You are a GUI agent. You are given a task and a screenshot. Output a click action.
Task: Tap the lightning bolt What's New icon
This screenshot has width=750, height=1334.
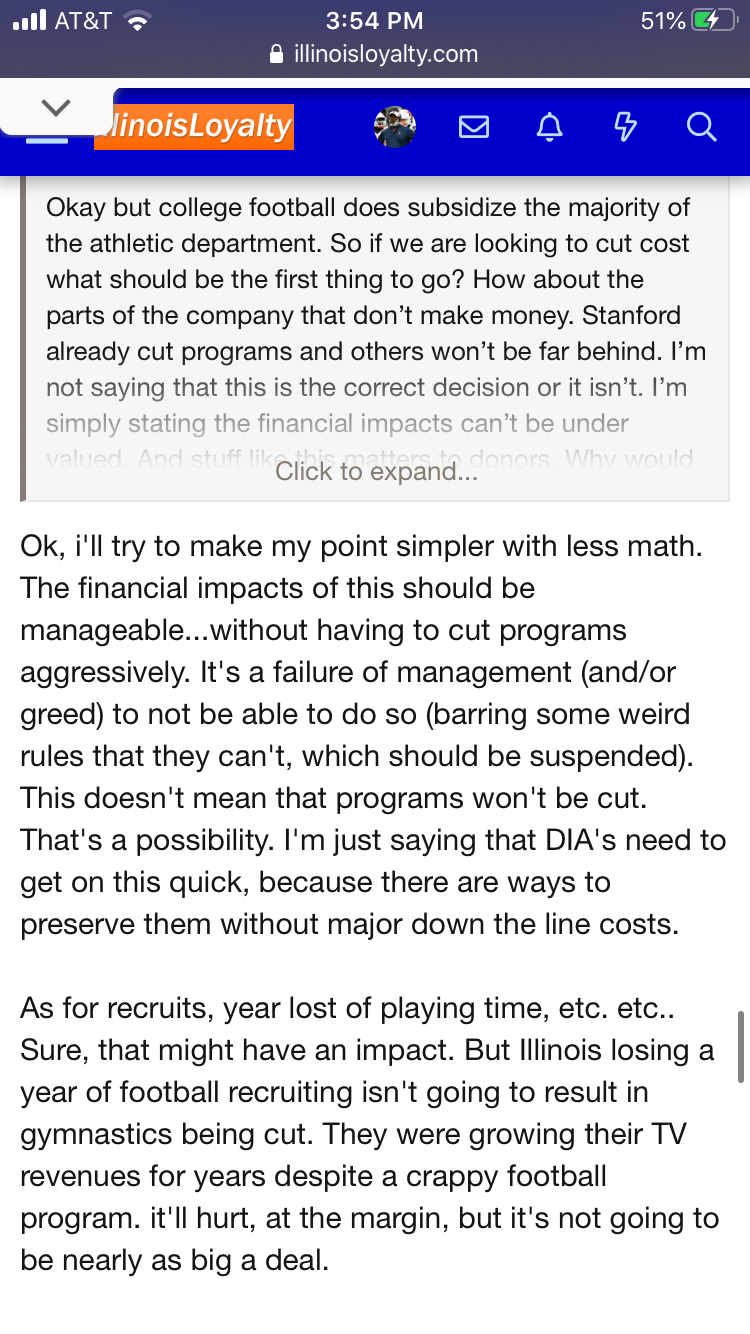625,127
